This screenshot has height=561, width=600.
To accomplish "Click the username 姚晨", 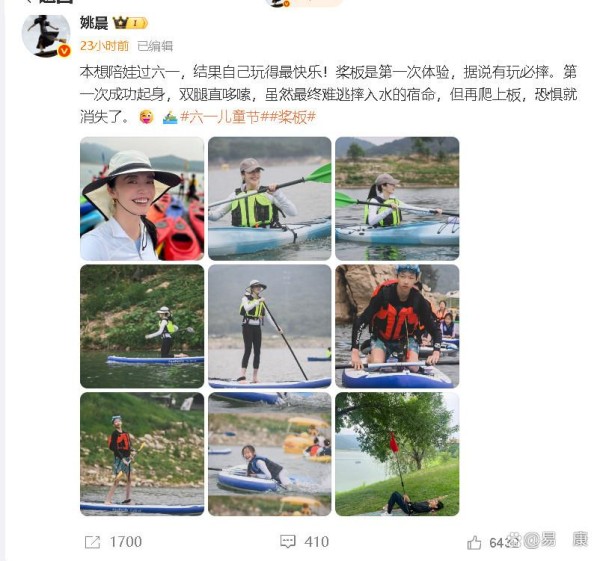I will tap(94, 23).
